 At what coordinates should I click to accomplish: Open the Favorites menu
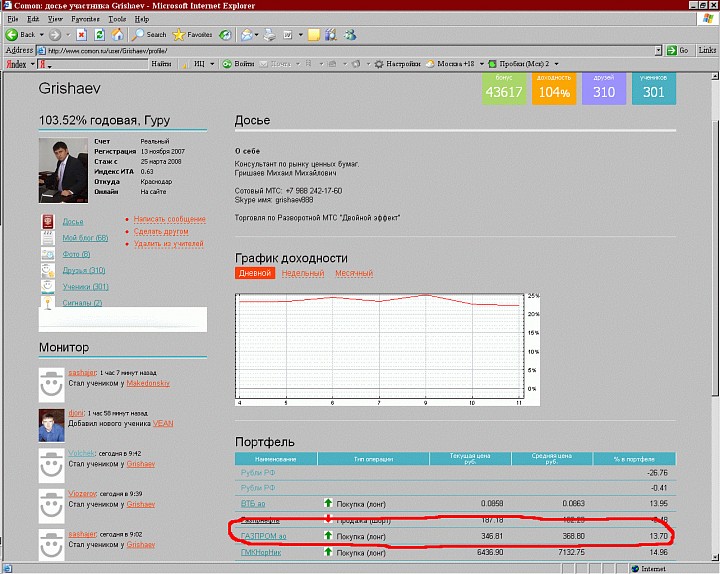pos(85,19)
